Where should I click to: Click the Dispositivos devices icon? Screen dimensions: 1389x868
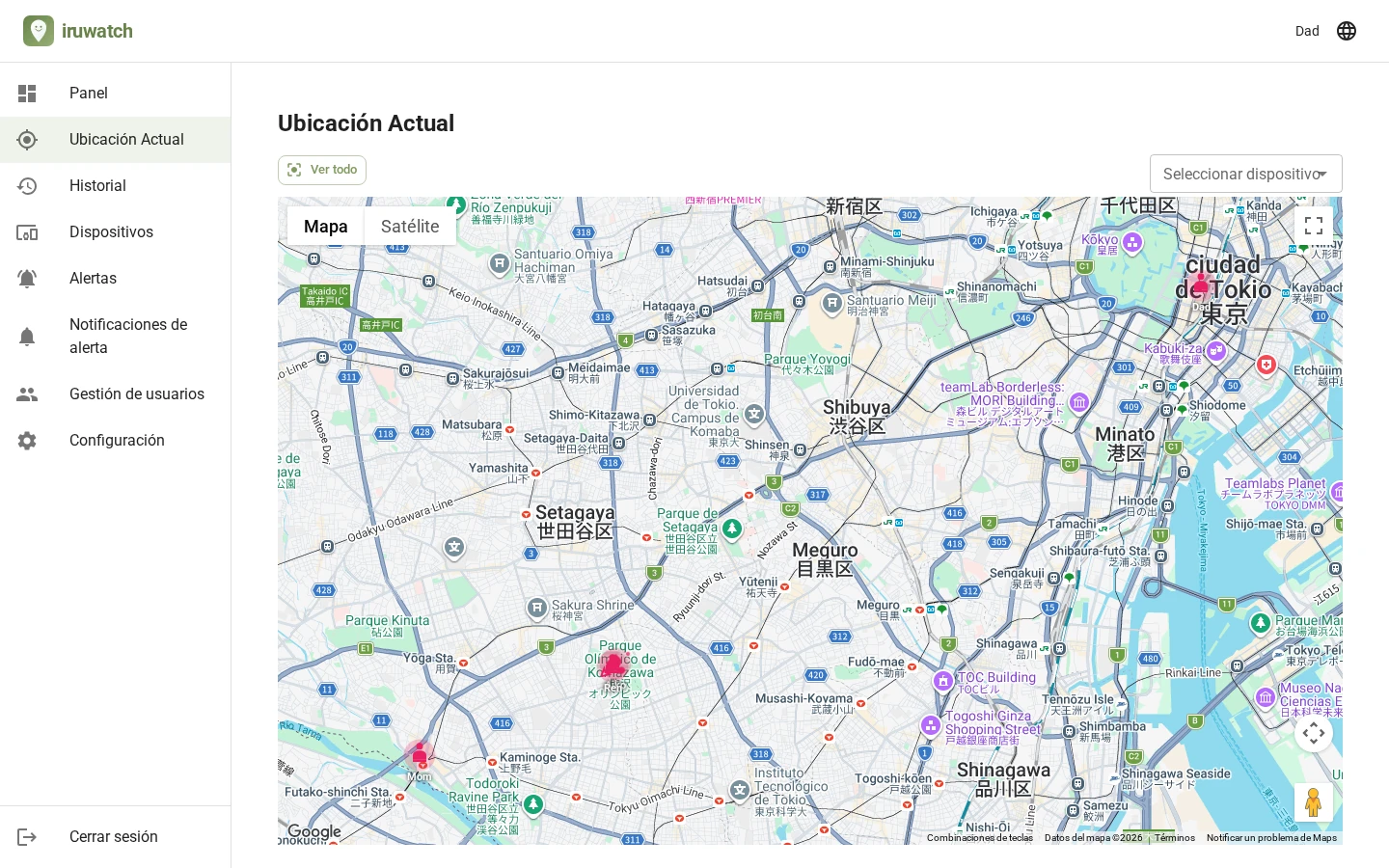coord(27,232)
